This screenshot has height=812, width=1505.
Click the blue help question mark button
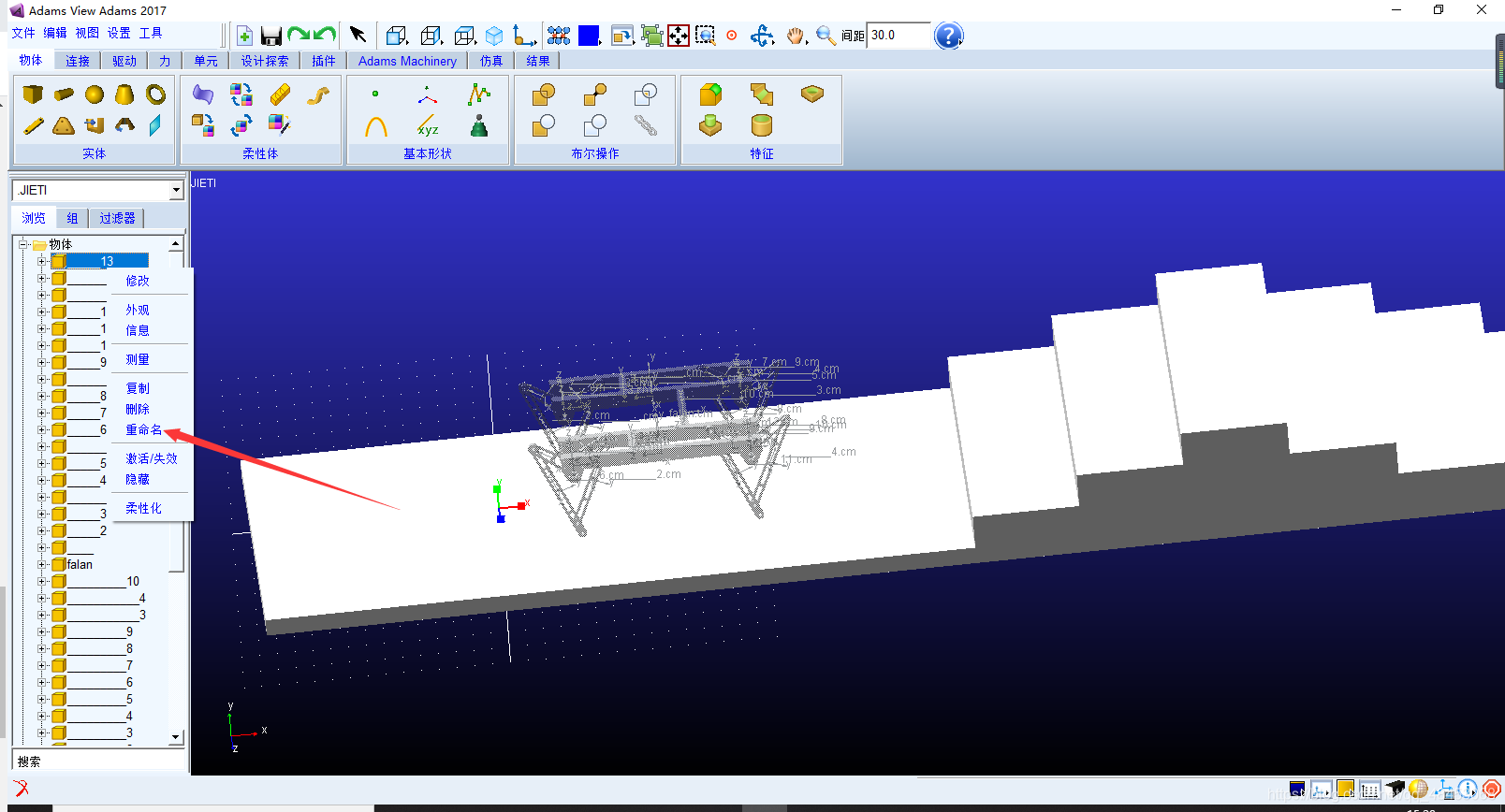pyautogui.click(x=948, y=36)
